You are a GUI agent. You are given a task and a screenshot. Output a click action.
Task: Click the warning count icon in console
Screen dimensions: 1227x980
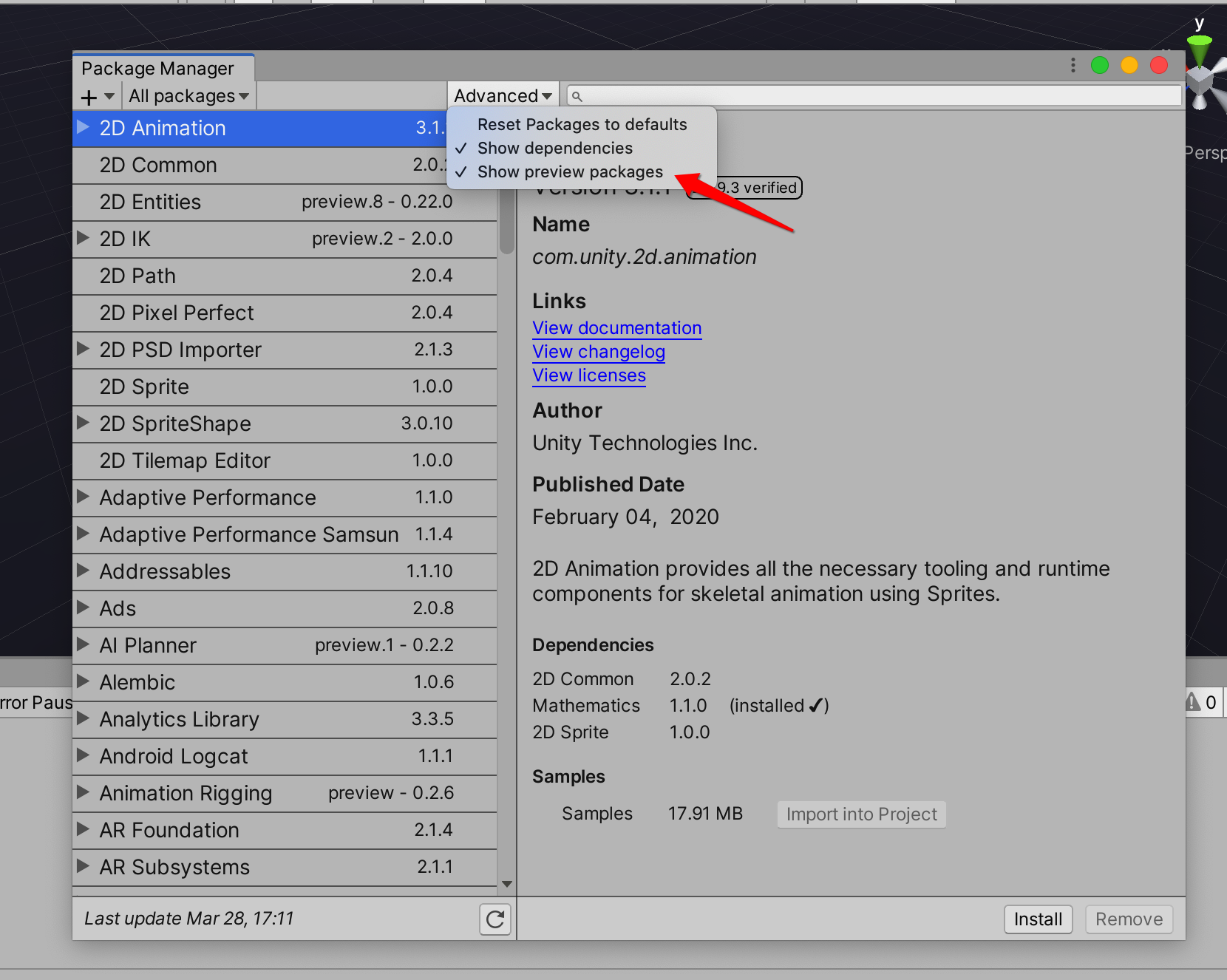pyautogui.click(x=1193, y=702)
